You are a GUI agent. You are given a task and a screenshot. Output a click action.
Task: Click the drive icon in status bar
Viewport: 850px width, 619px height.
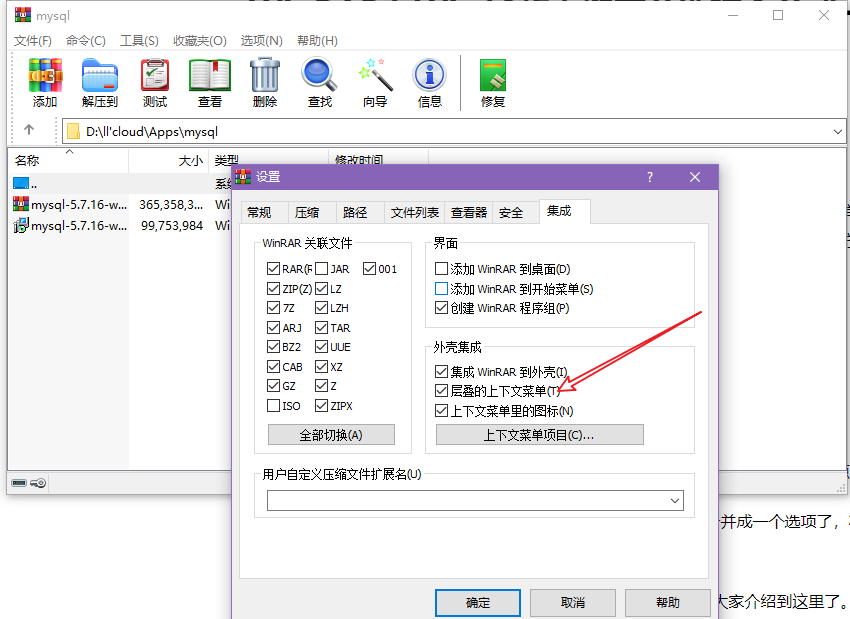tap(19, 483)
